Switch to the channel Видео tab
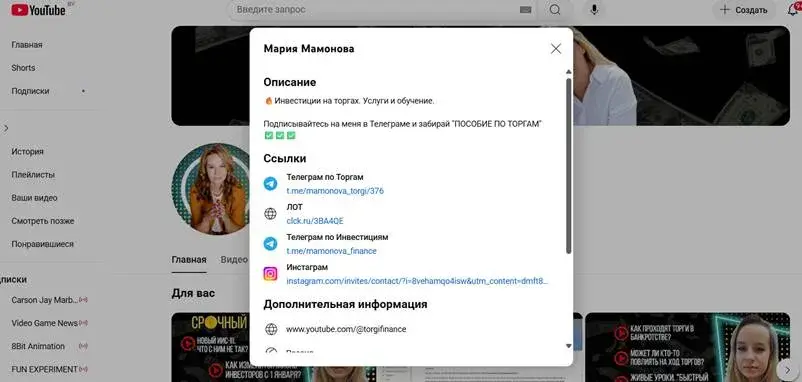 point(234,260)
